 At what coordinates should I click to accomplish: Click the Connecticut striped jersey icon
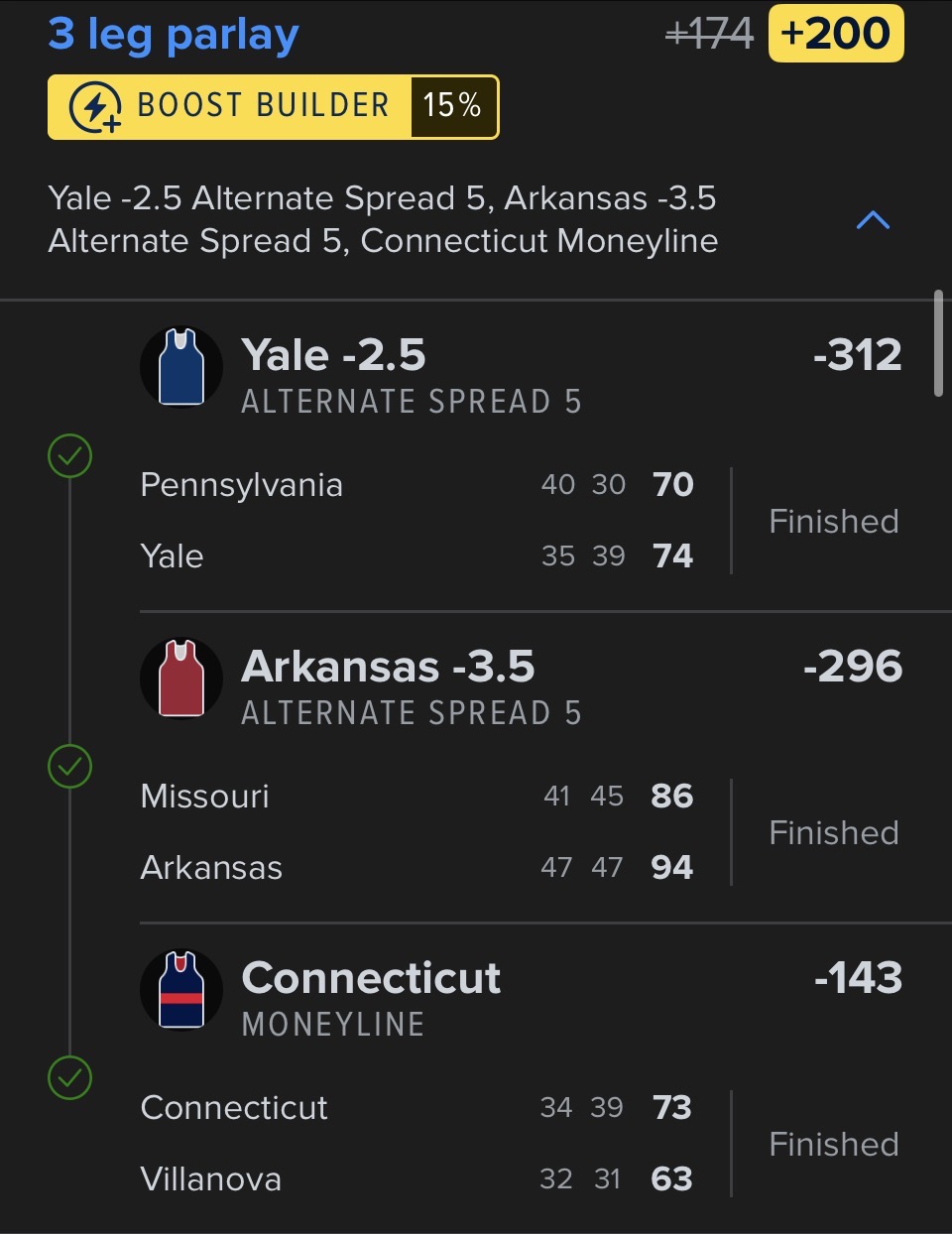click(x=181, y=990)
